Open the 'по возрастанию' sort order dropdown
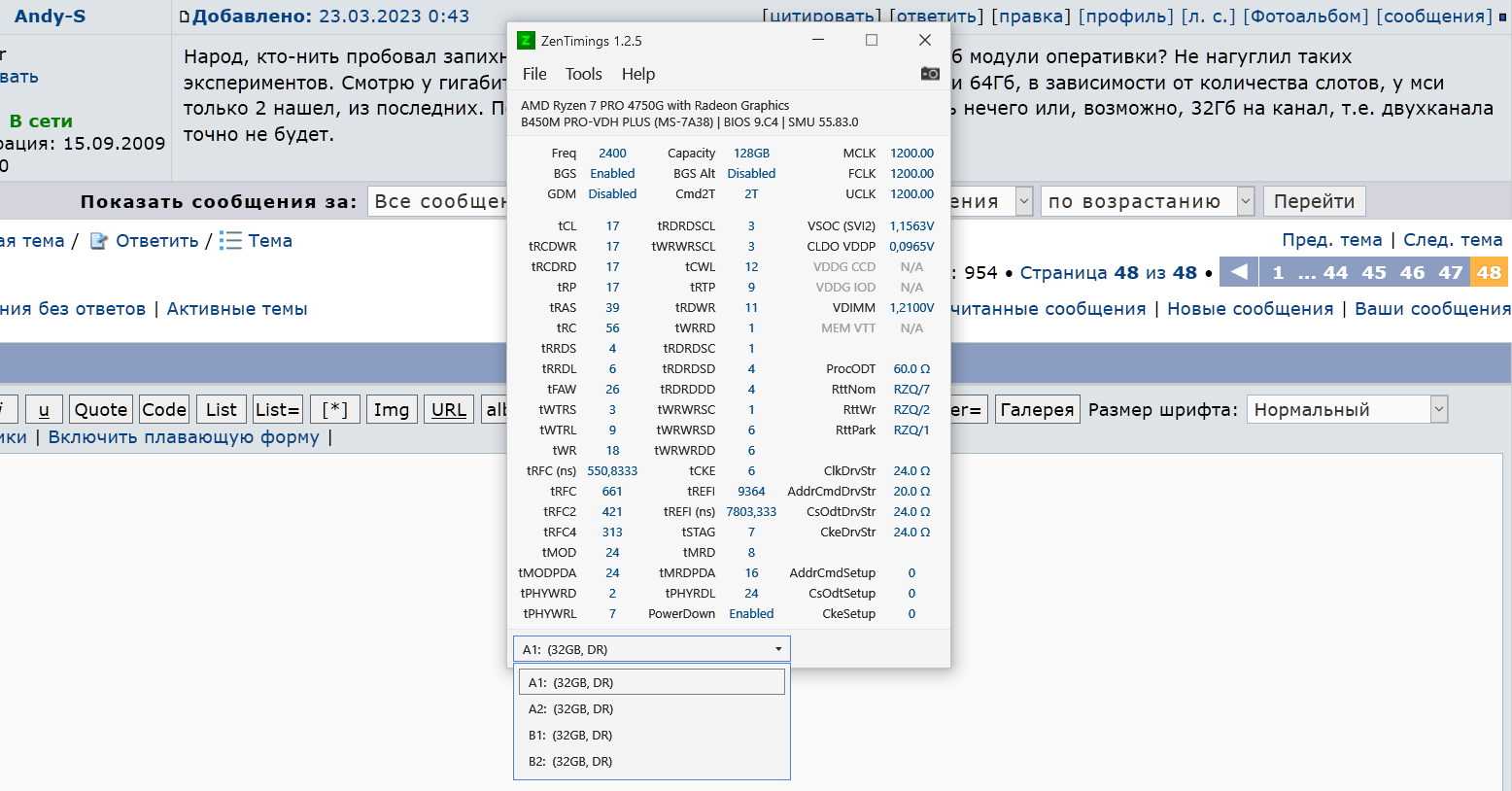This screenshot has width=1512, height=791. tap(1148, 201)
